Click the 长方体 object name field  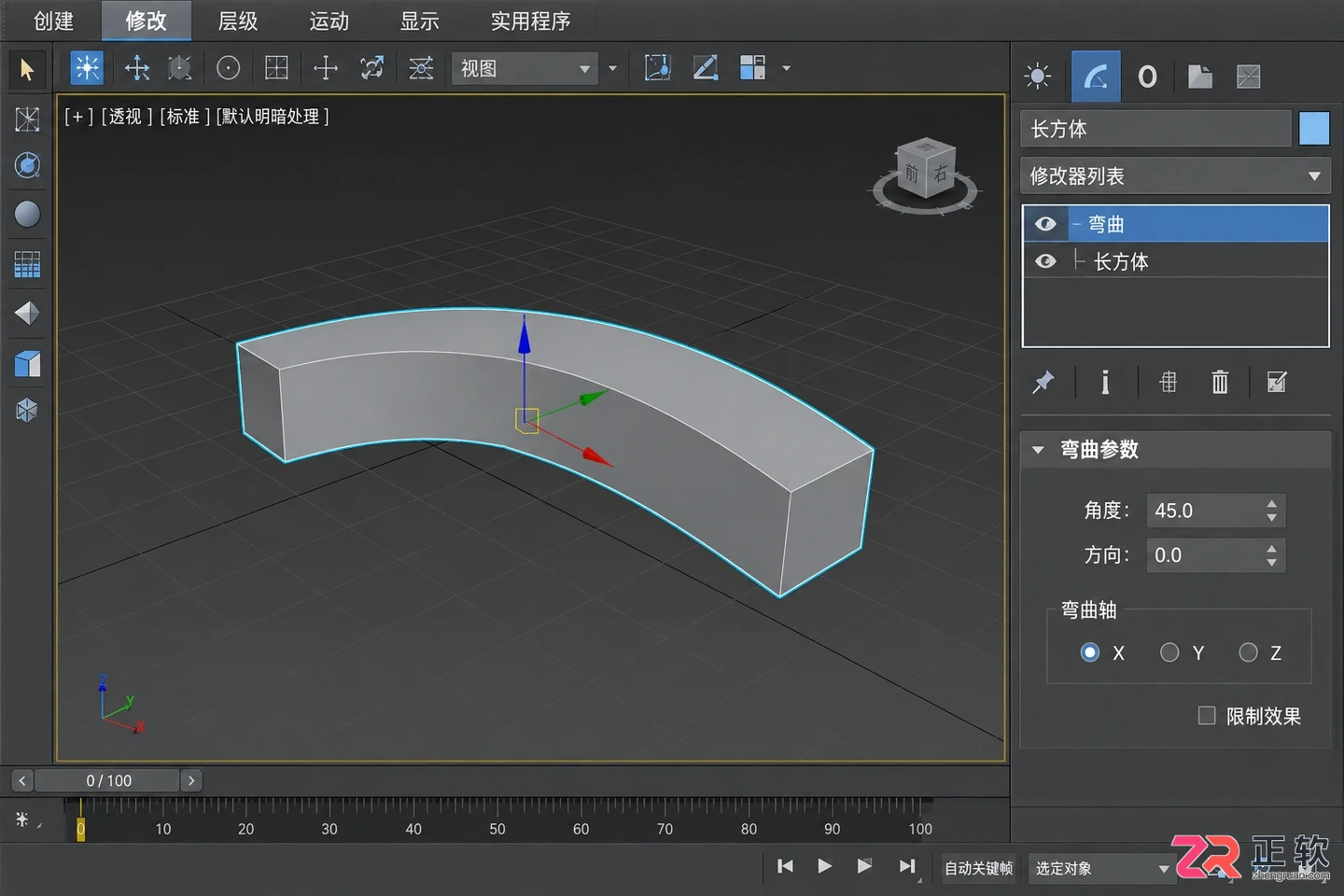tap(1155, 129)
